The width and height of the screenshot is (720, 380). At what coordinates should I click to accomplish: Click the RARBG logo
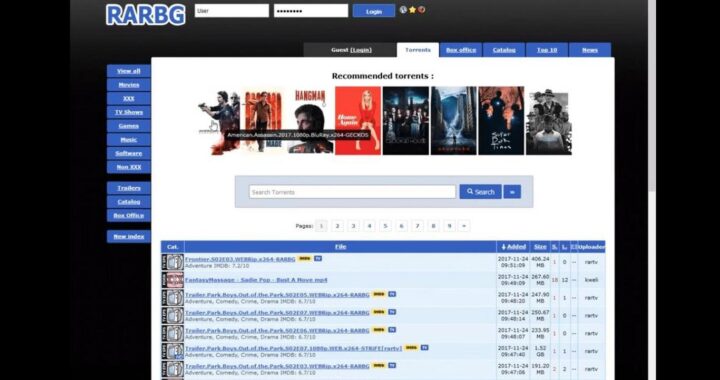146,14
